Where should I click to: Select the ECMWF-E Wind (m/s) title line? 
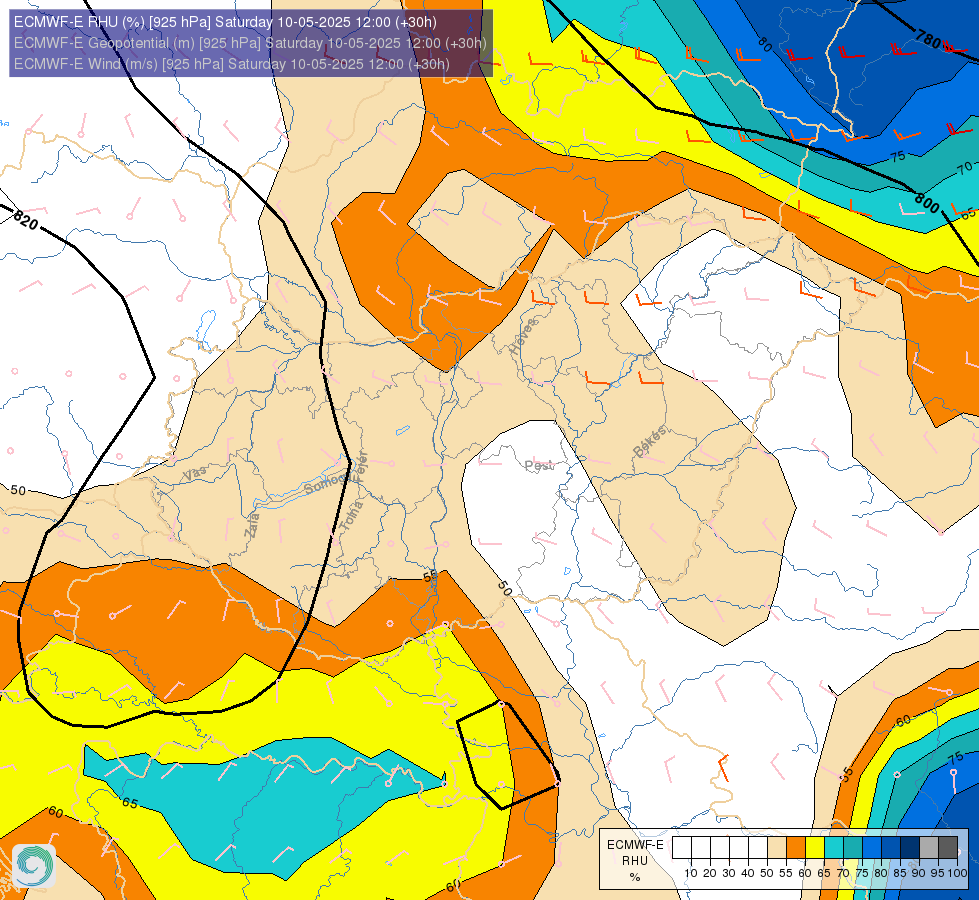click(232, 64)
